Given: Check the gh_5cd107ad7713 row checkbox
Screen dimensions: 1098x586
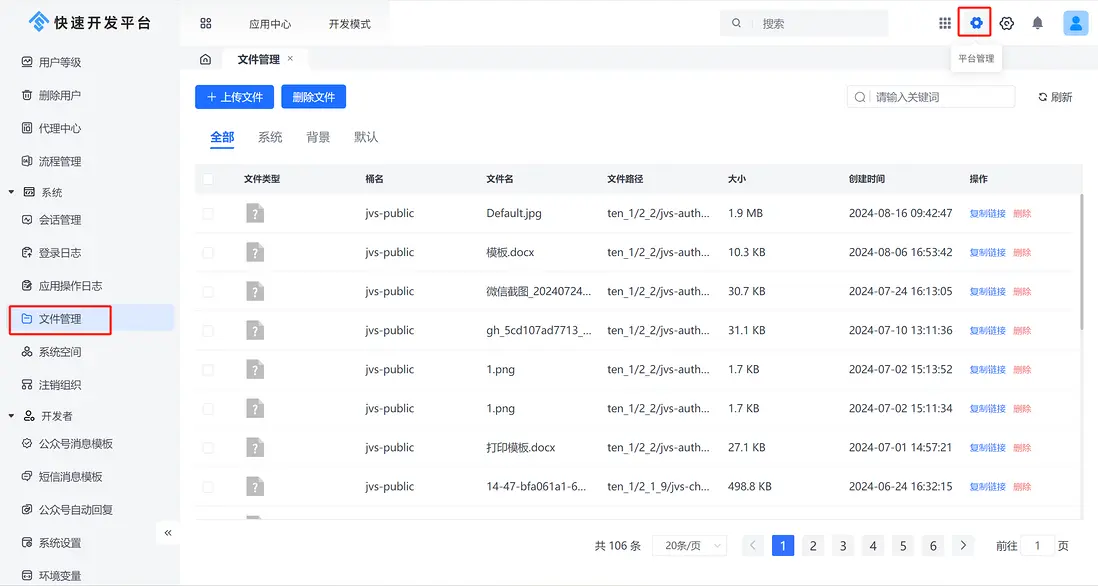Looking at the screenshot, I should (208, 330).
